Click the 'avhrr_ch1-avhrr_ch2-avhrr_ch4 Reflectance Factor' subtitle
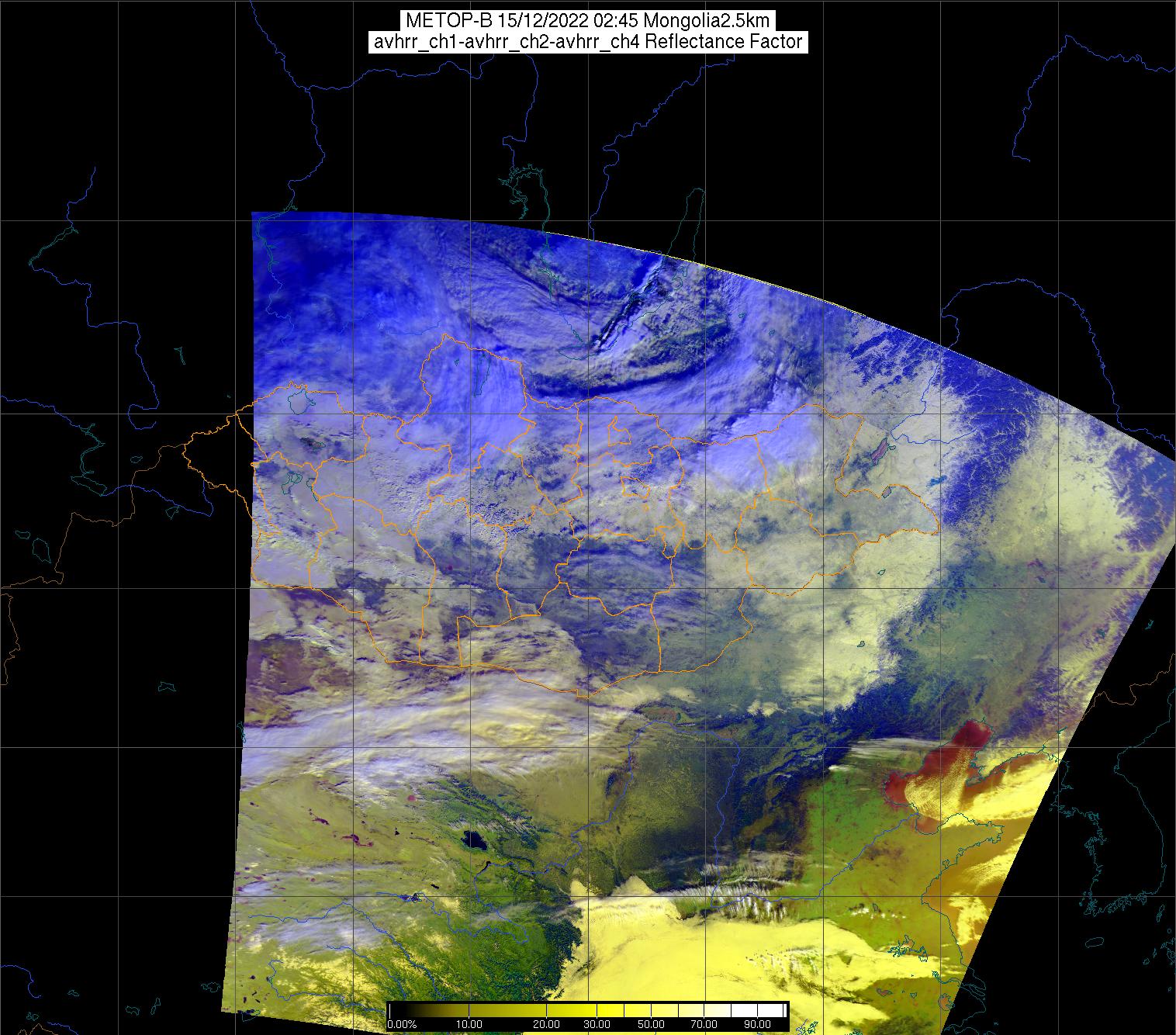The image size is (1176, 1035). pyautogui.click(x=588, y=42)
